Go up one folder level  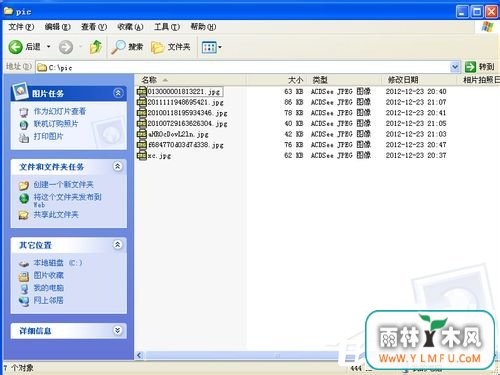coord(96,47)
